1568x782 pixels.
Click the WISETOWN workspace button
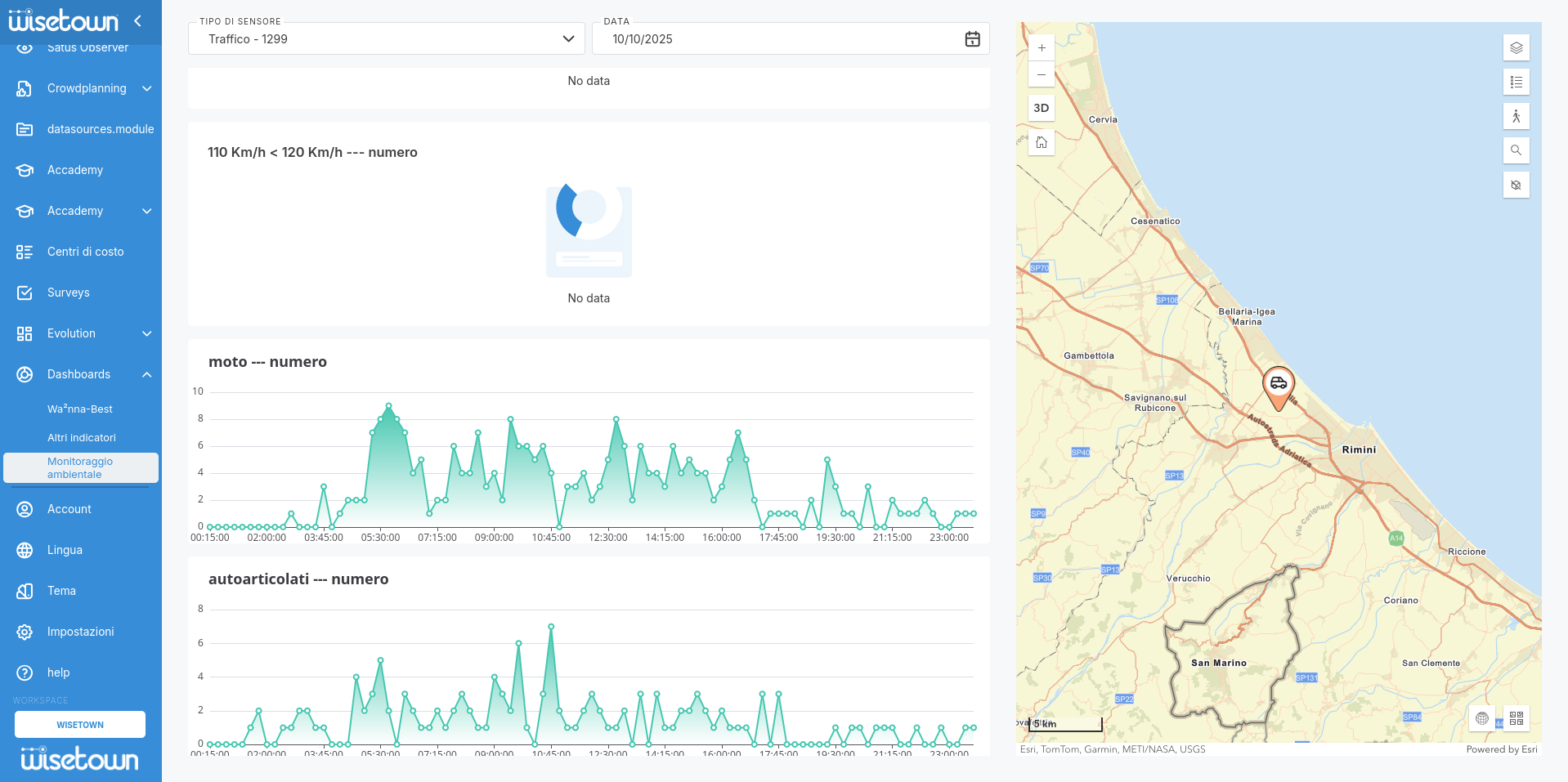click(80, 725)
